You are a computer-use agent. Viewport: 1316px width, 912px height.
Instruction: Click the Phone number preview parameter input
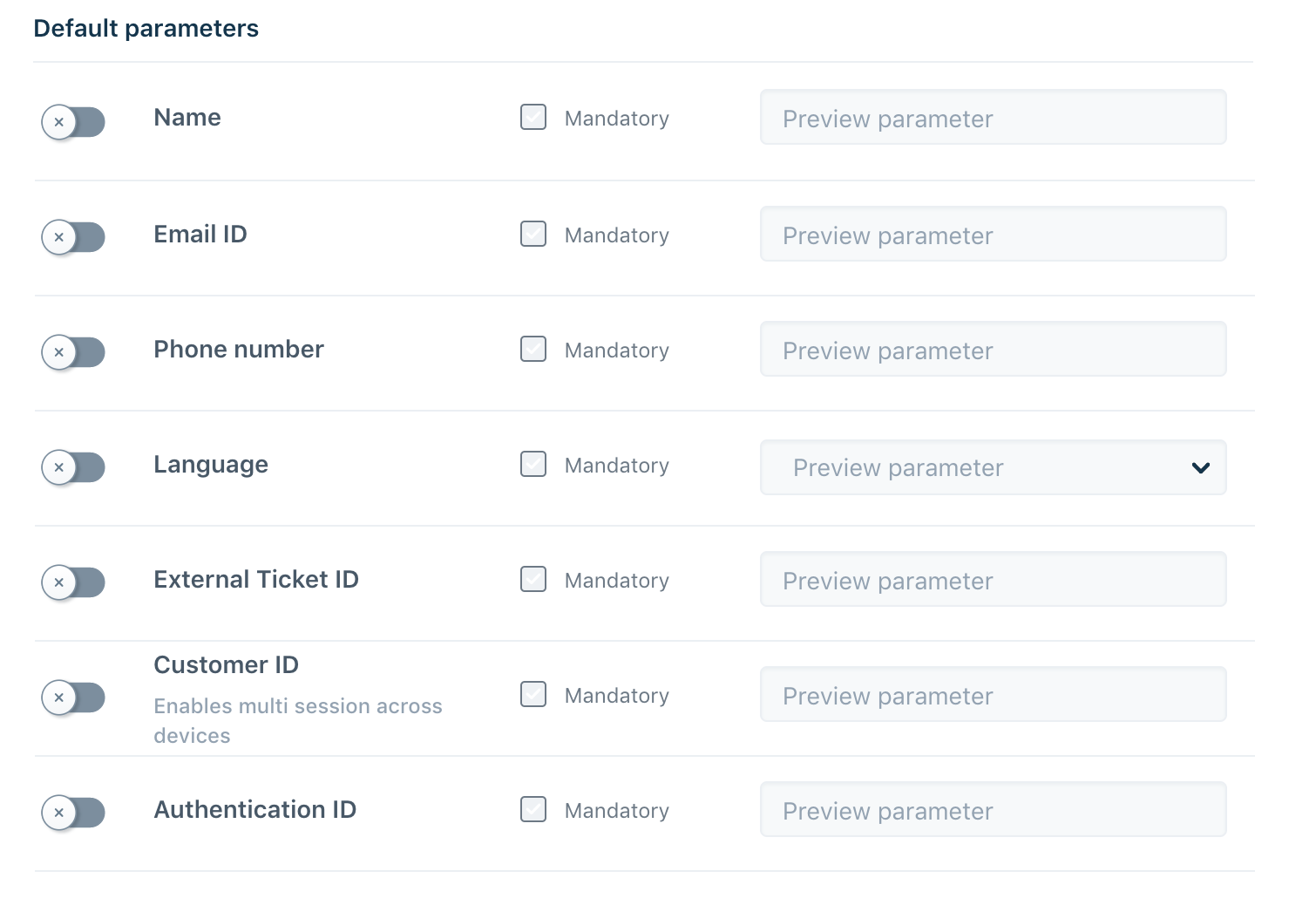(x=993, y=349)
